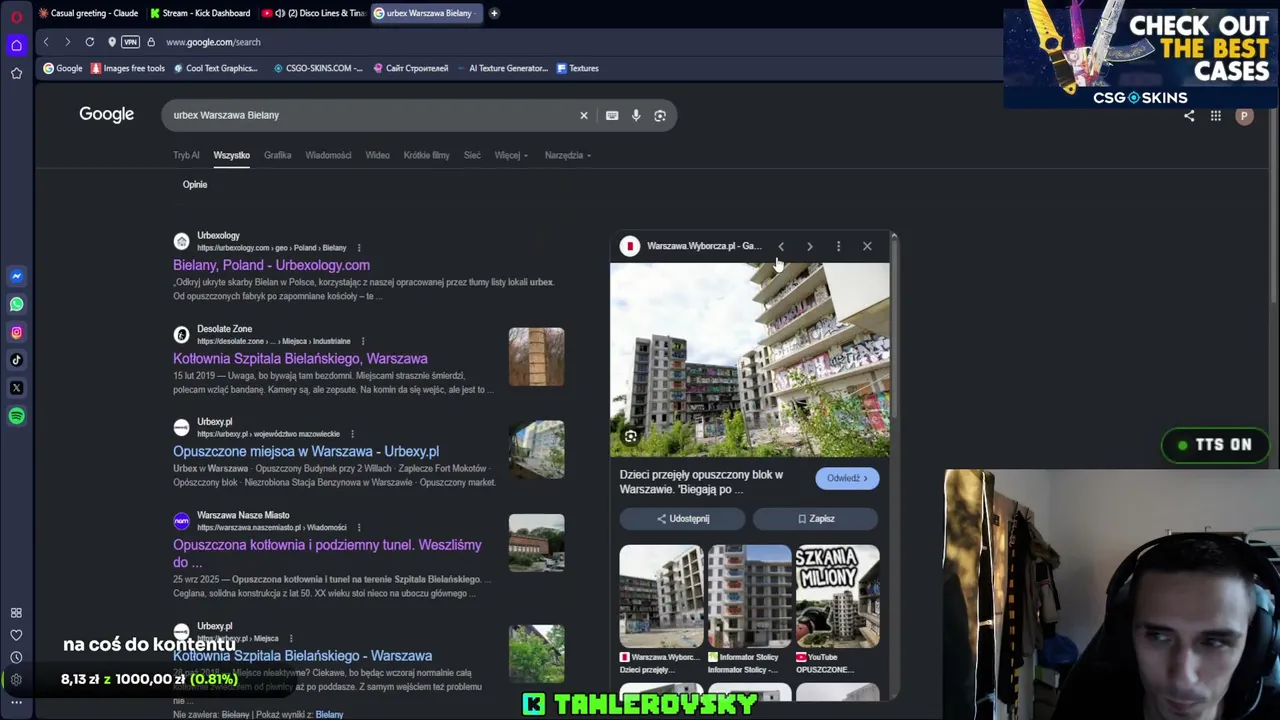Go to Opera start page home icon
The image size is (1280, 720).
(x=16, y=45)
